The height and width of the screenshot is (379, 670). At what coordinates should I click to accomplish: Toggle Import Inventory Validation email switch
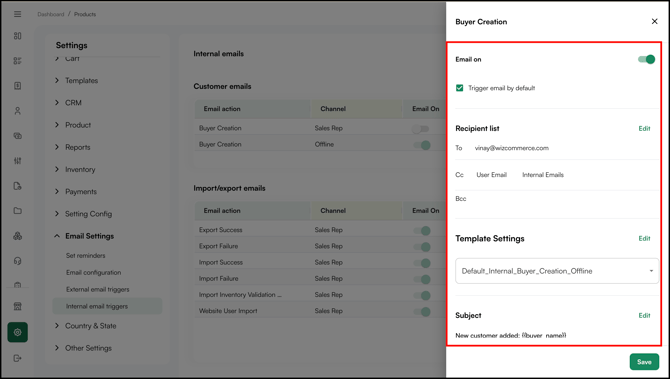pos(421,296)
